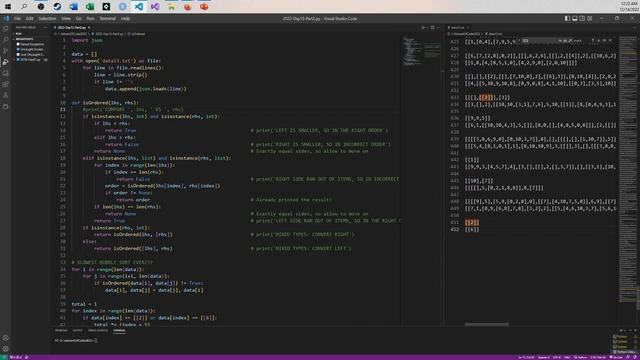640x360 pixels.
Task: Open the Run menu
Action: (x=90, y=18)
